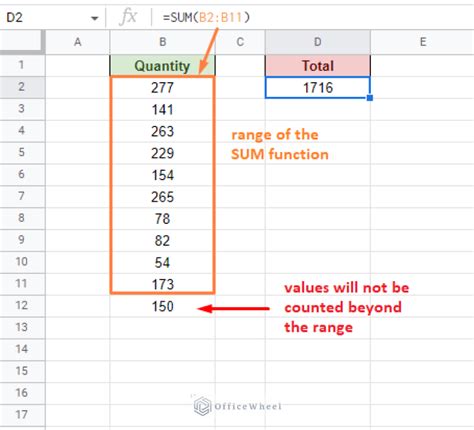Select the cell containing 154
The width and height of the screenshot is (474, 430).
click(162, 175)
